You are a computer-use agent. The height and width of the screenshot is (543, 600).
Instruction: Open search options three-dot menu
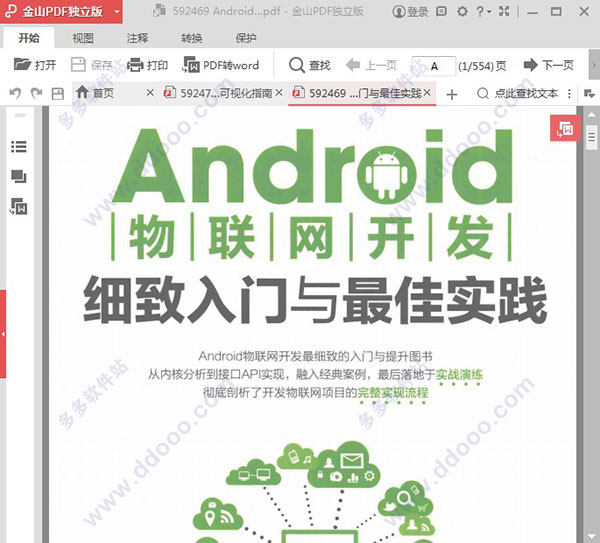click(x=569, y=93)
